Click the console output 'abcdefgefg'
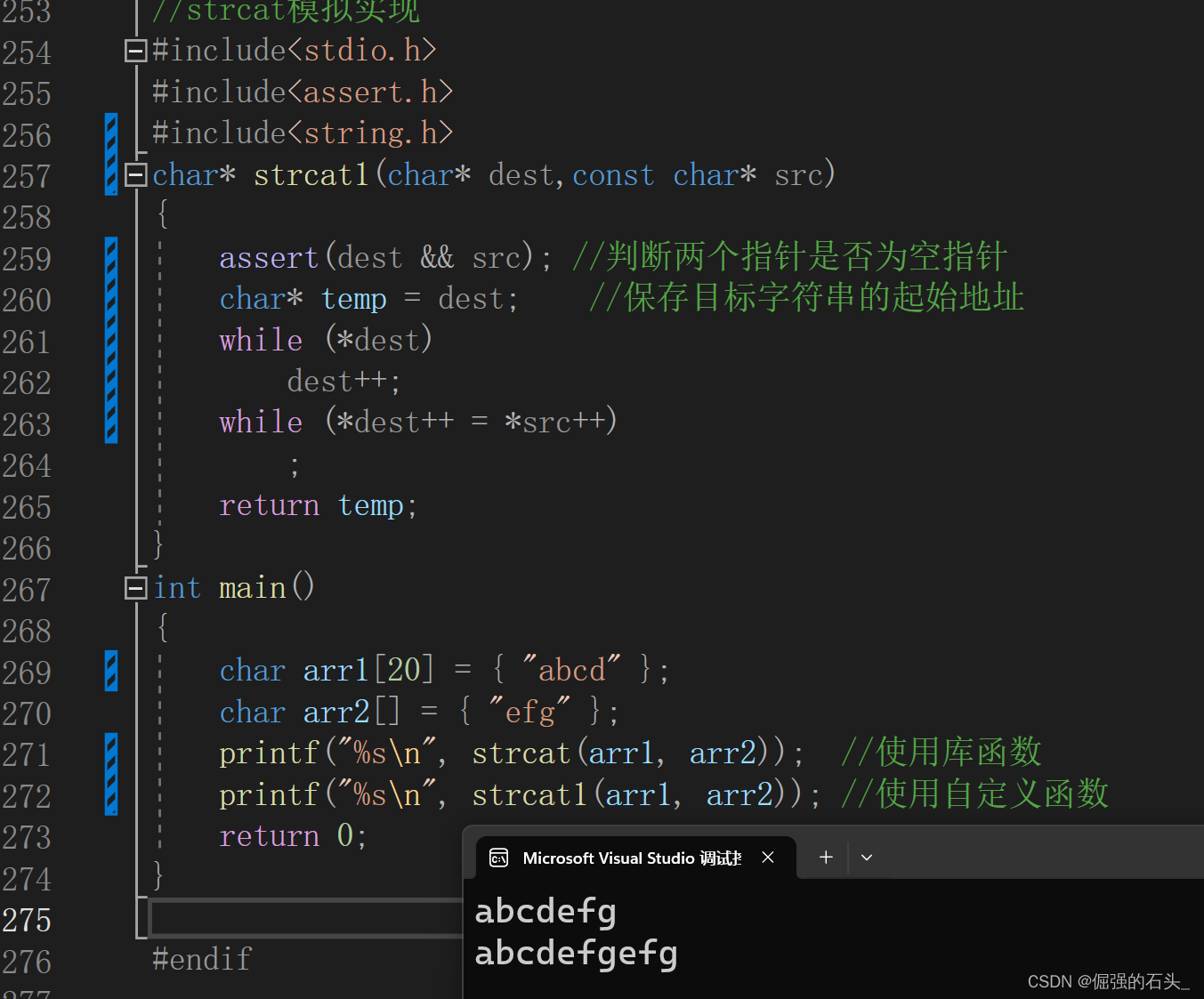The height and width of the screenshot is (999, 1204). click(x=577, y=954)
